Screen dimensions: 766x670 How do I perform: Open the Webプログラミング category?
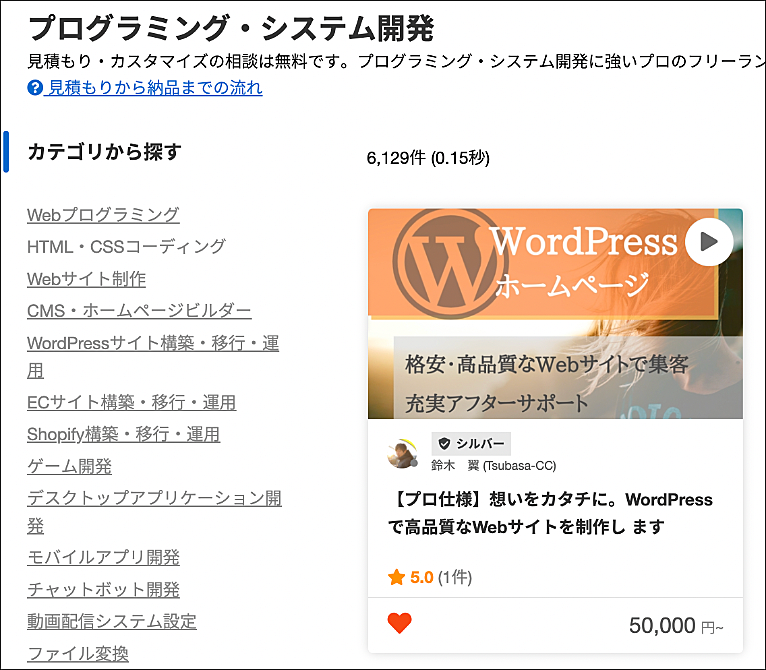(x=103, y=215)
